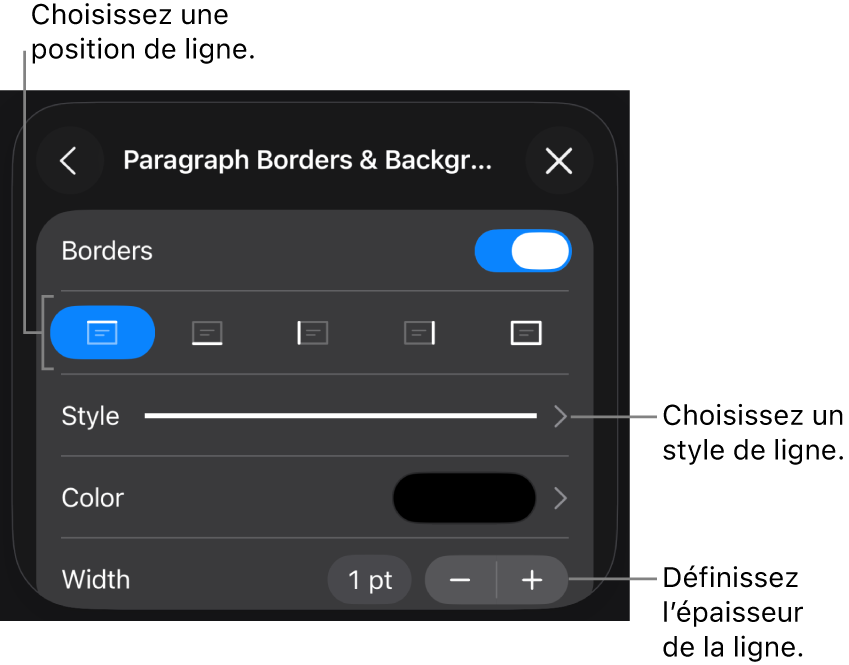Select the right border position icon
Image resolution: width=849 pixels, height=665 pixels.
[420, 332]
